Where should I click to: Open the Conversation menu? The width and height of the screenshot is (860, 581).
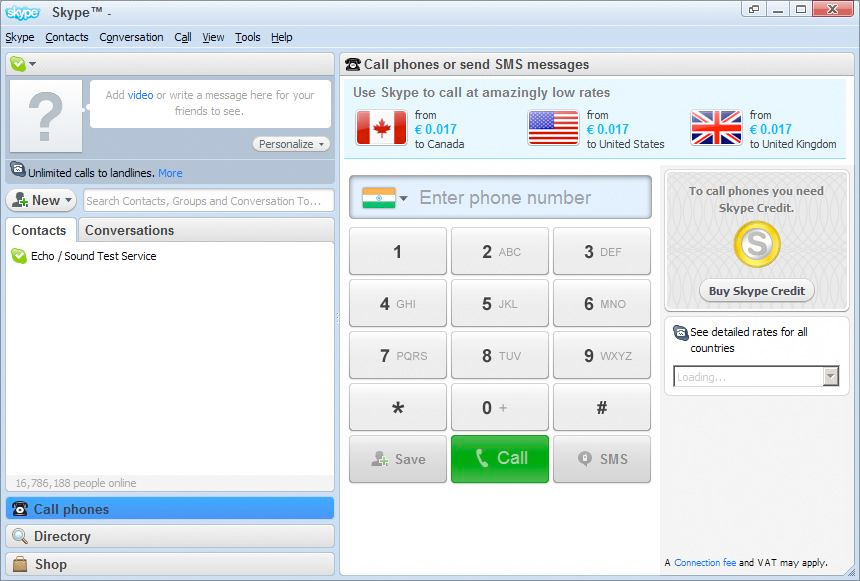[131, 37]
